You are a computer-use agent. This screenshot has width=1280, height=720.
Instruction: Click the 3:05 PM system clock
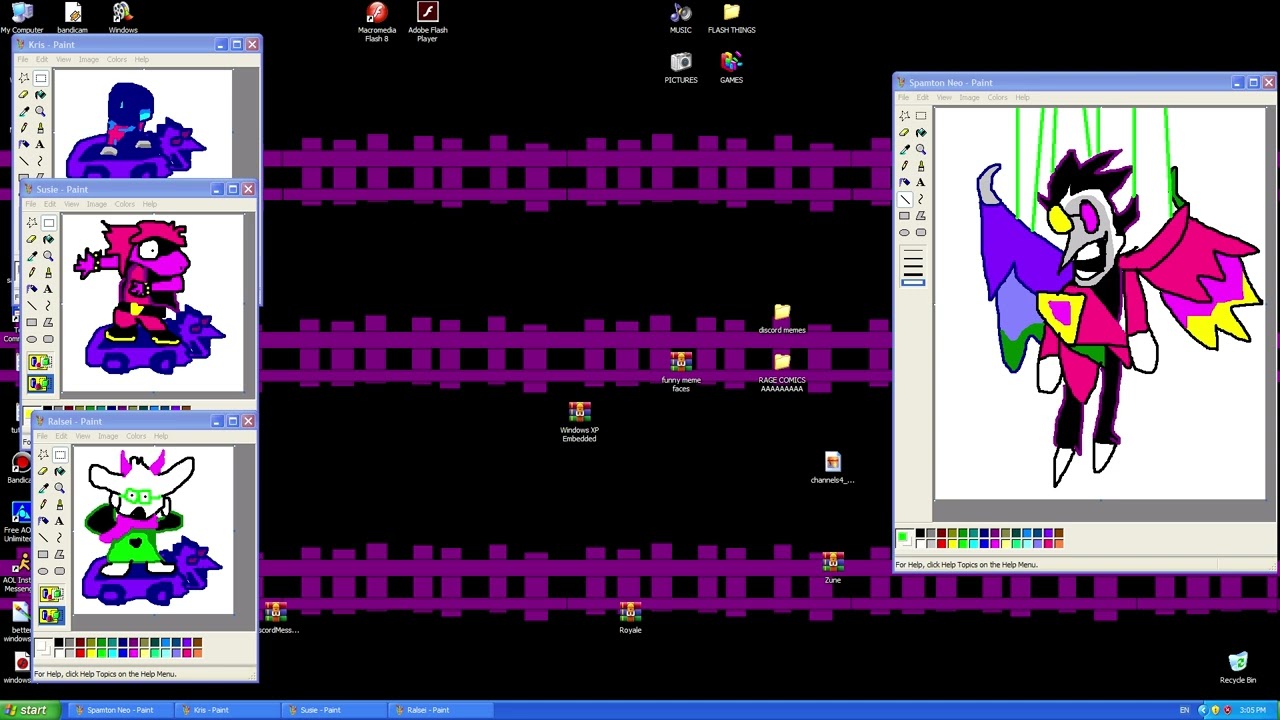point(1253,710)
